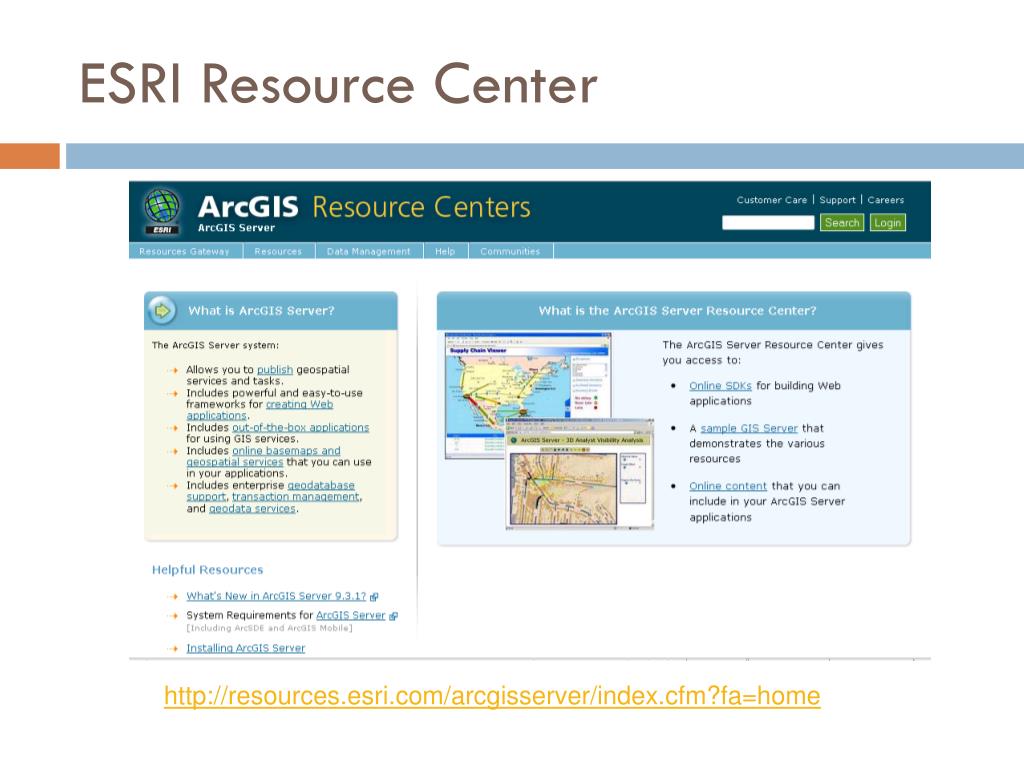Go to the Communities tab
Image resolution: width=1024 pixels, height=768 pixels.
tap(510, 251)
